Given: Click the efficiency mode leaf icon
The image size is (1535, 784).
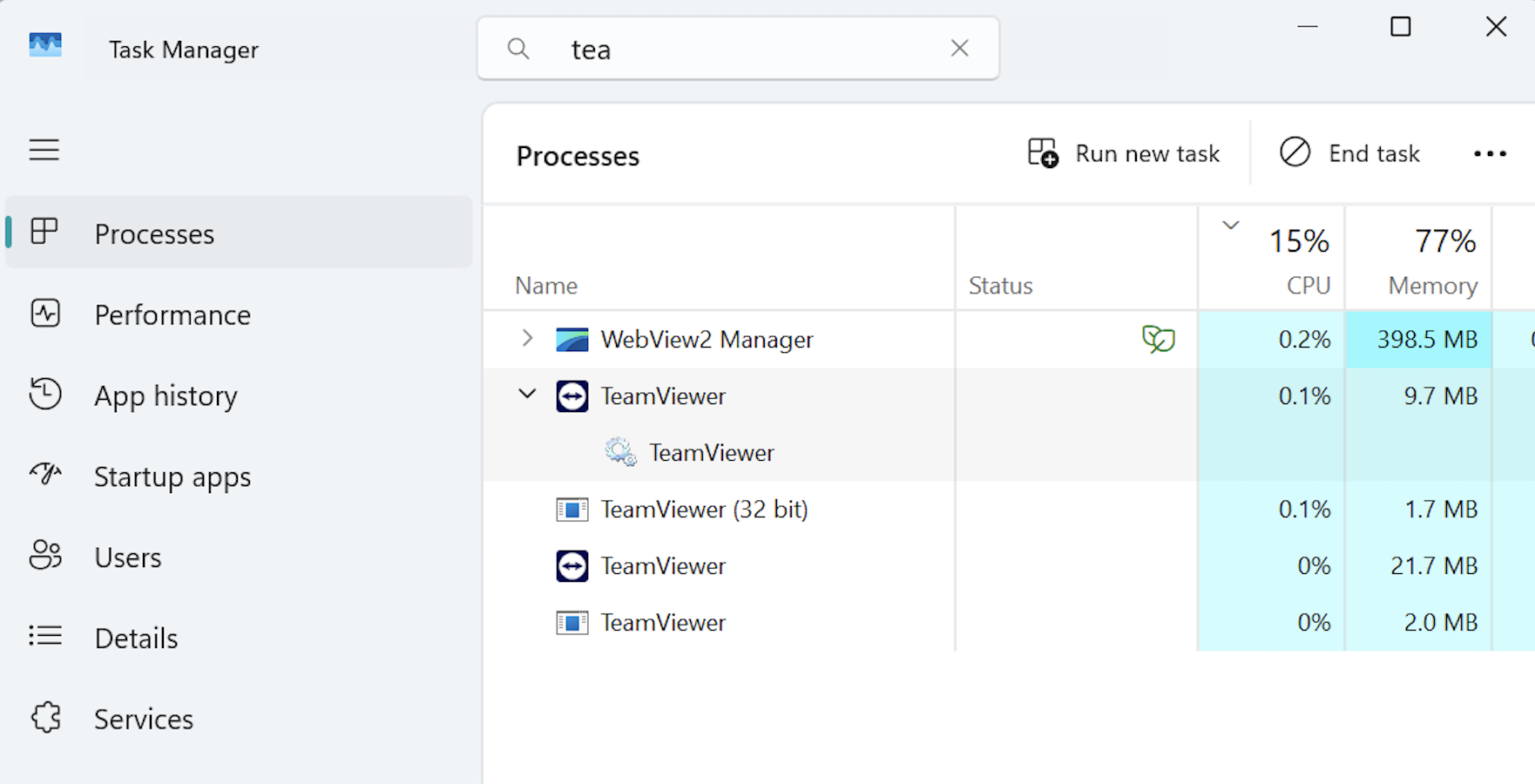Looking at the screenshot, I should pos(1159,339).
